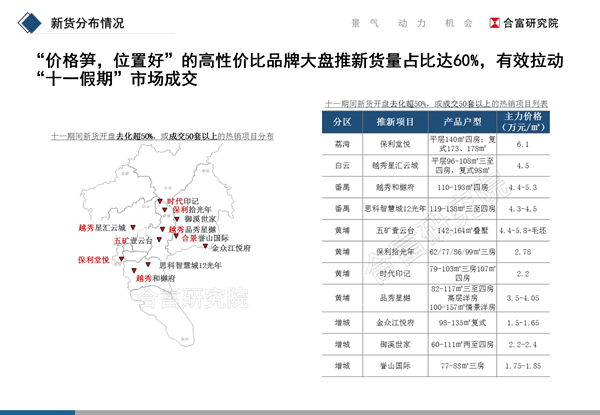Click the 时代印记 project cell in the table
Screen dimensions: 600x415
[x=395, y=273]
